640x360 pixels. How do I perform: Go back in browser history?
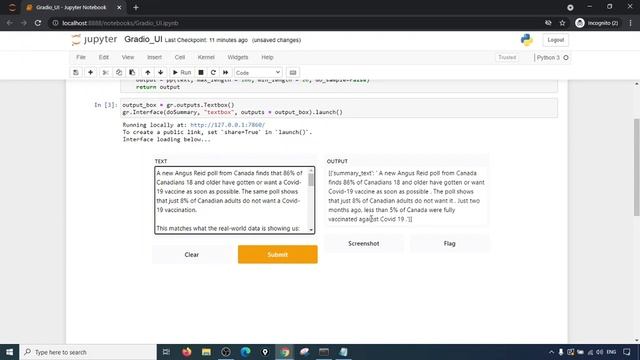pyautogui.click(x=9, y=23)
